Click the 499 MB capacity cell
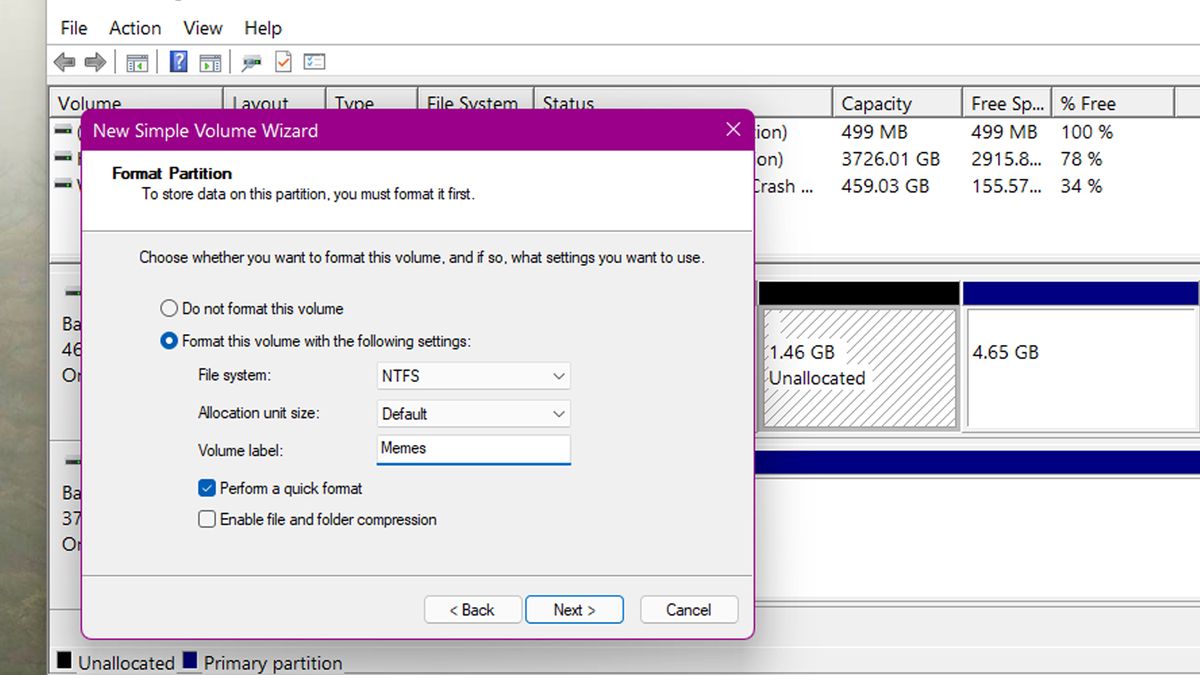 [x=873, y=132]
